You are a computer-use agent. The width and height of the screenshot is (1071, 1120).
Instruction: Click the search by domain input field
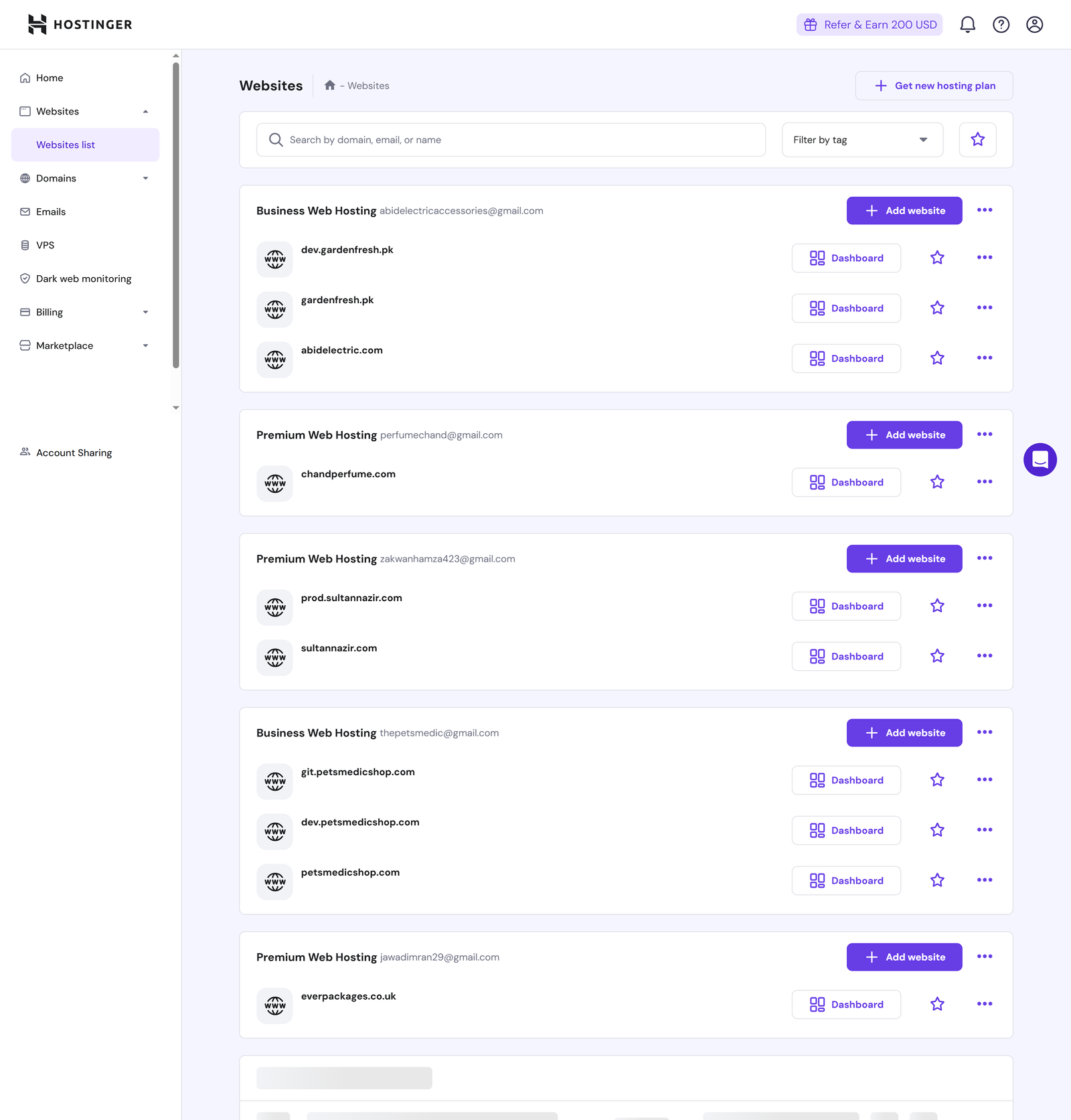click(x=511, y=139)
